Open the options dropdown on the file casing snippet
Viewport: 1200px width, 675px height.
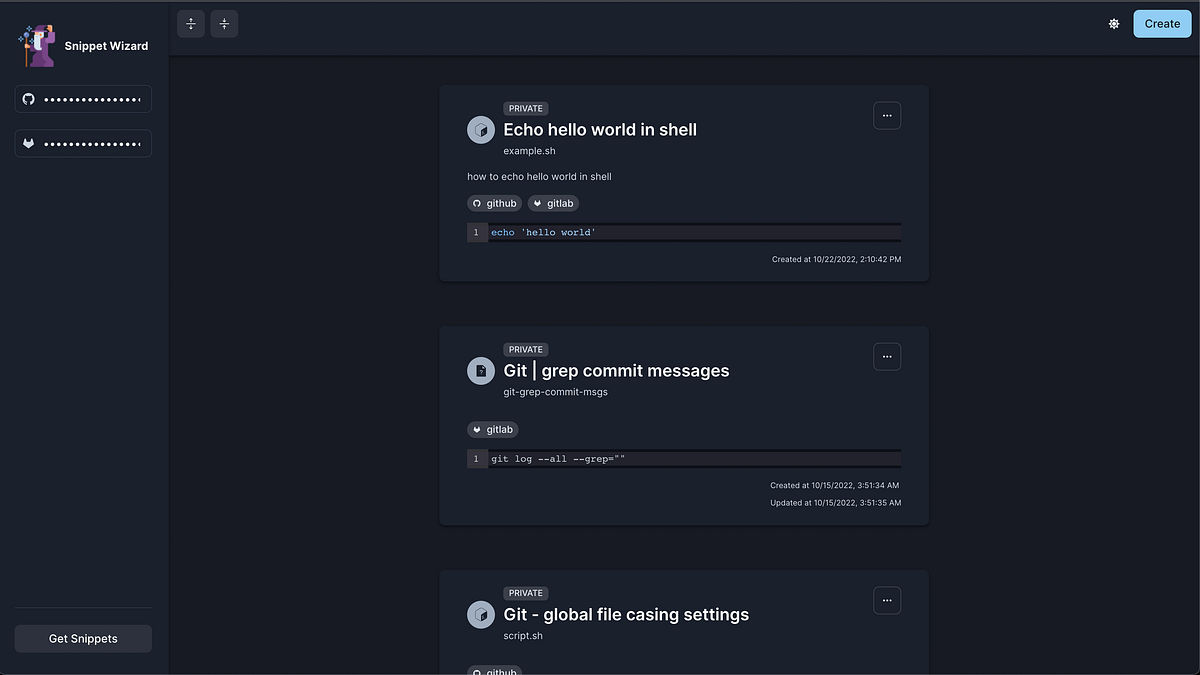click(887, 600)
